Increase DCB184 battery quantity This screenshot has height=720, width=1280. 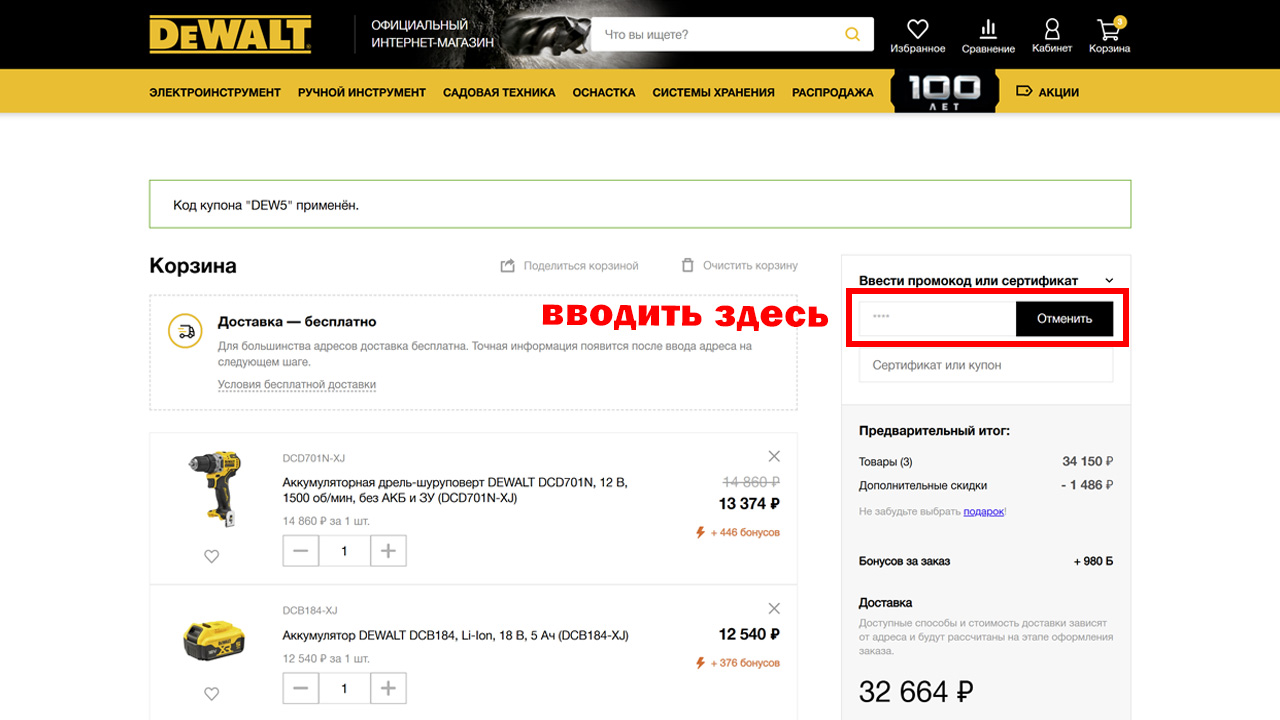(x=389, y=688)
